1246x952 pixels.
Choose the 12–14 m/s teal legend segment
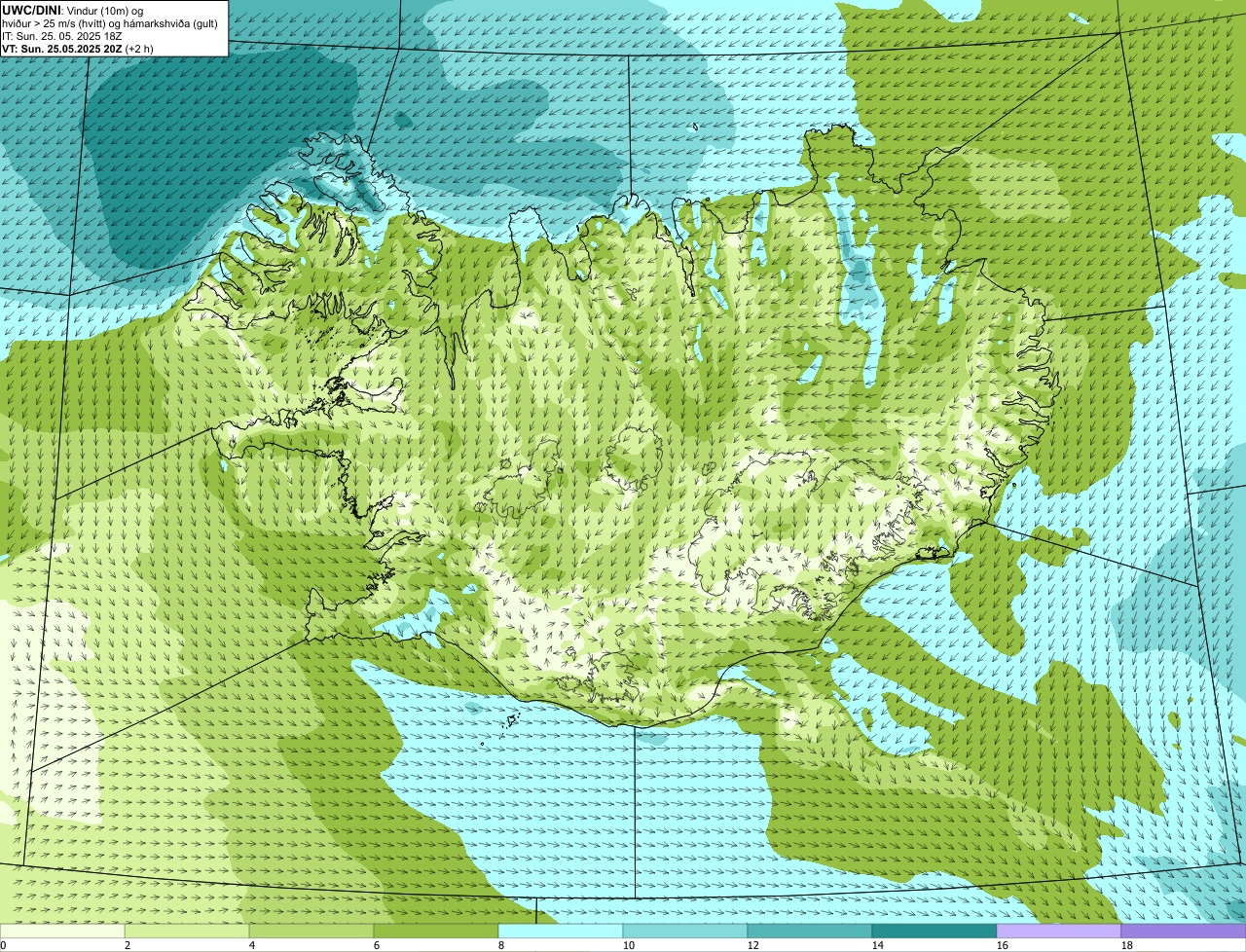[810, 931]
